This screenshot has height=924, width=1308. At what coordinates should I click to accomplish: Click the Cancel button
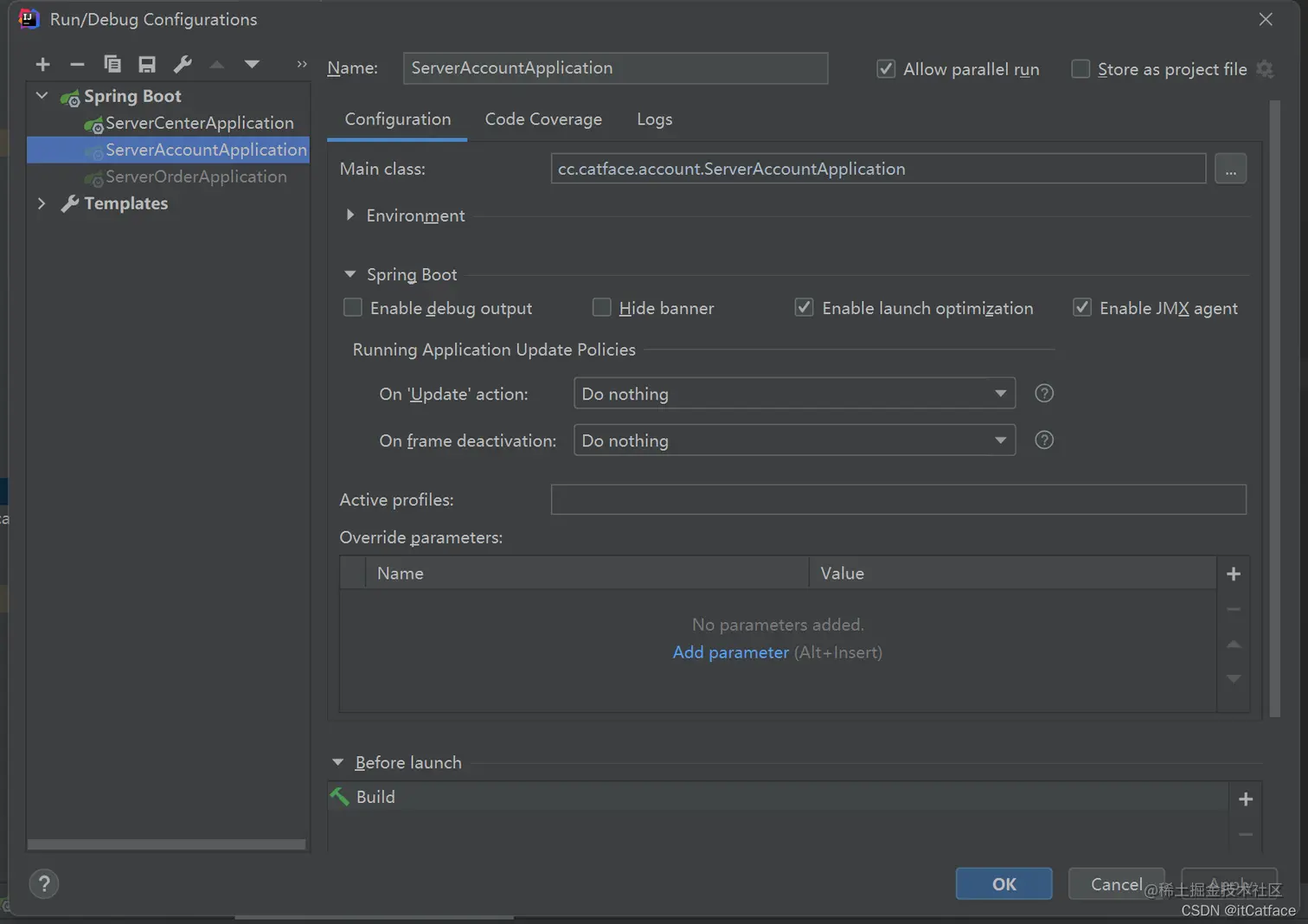point(1117,884)
